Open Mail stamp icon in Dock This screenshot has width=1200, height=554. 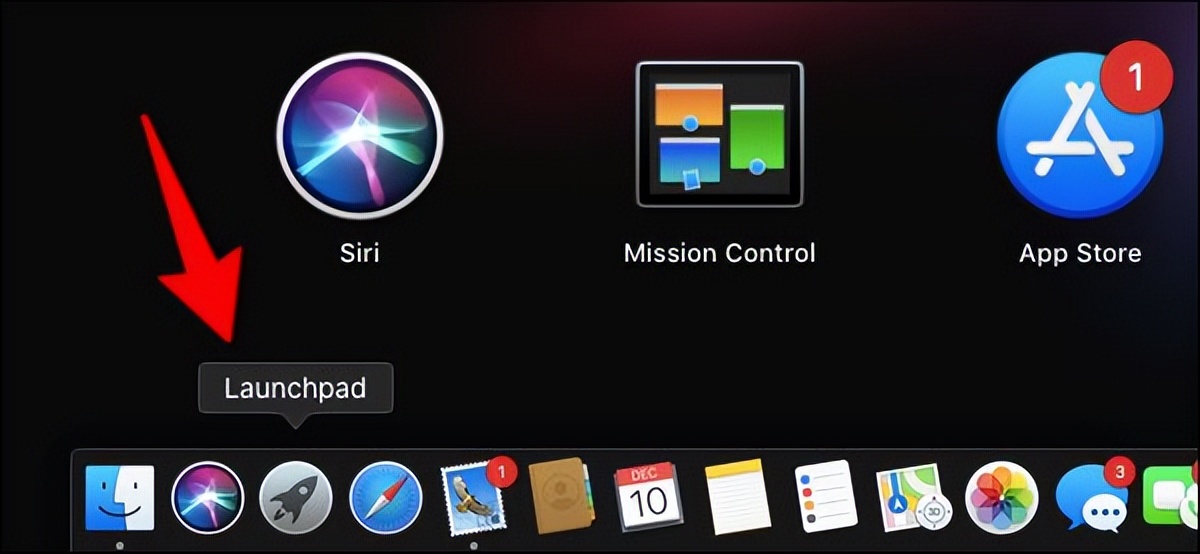pos(475,496)
